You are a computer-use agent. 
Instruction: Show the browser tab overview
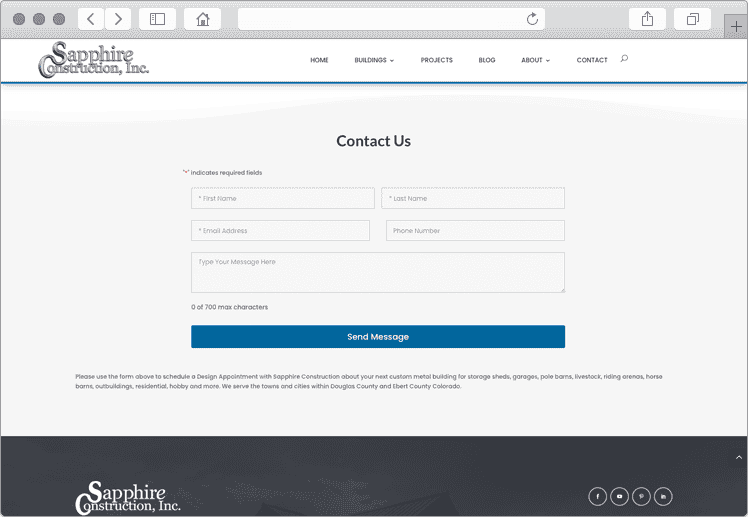pos(692,19)
